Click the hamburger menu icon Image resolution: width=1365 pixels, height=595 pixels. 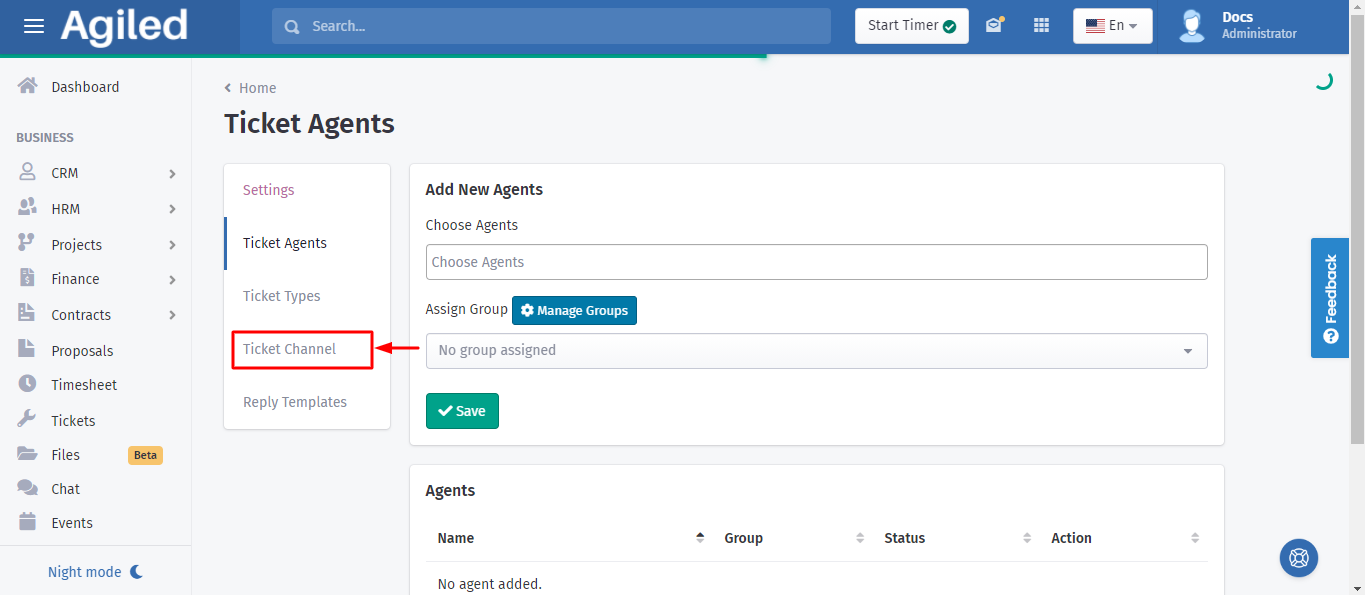34,26
